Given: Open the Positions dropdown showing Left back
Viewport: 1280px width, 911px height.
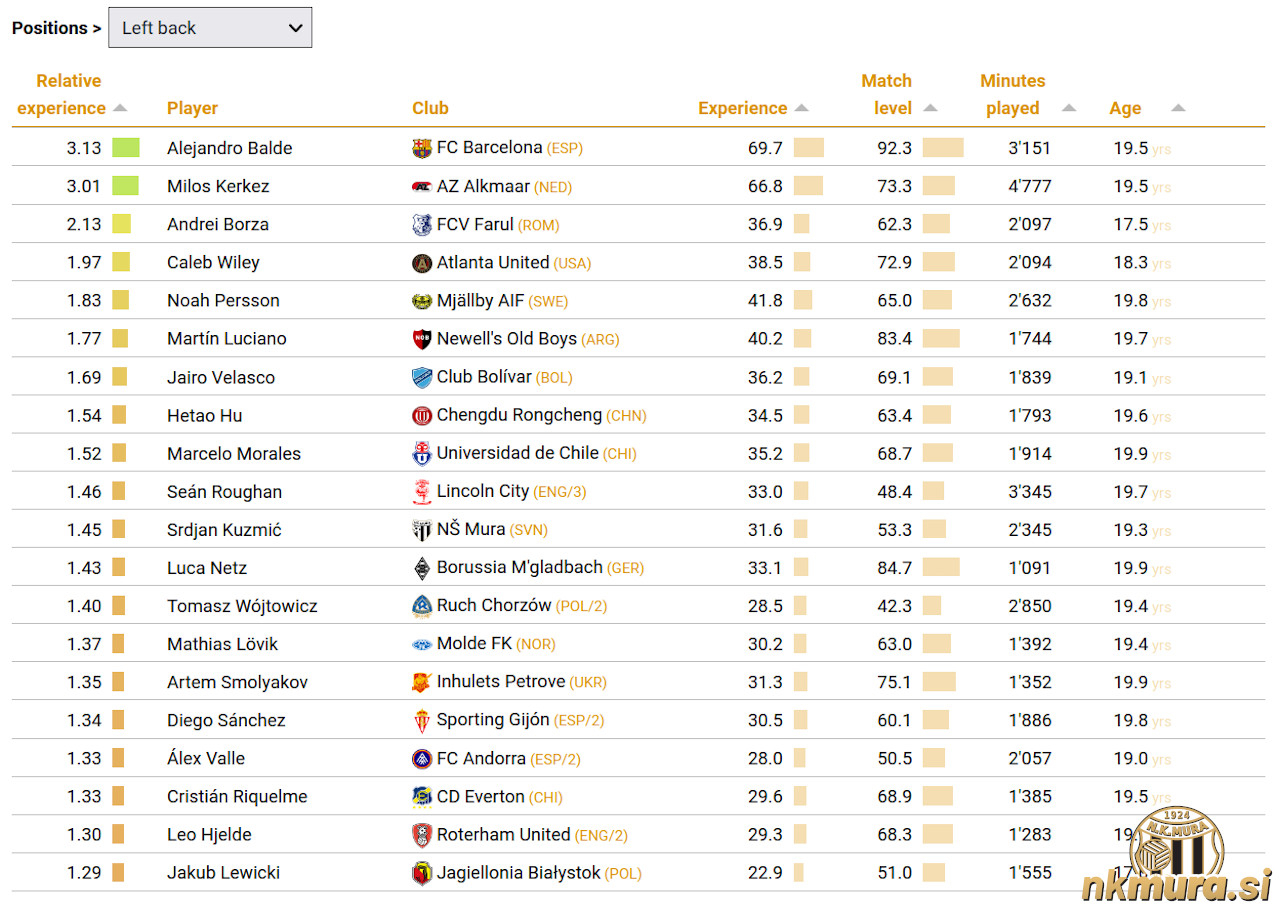Looking at the screenshot, I should (x=210, y=28).
